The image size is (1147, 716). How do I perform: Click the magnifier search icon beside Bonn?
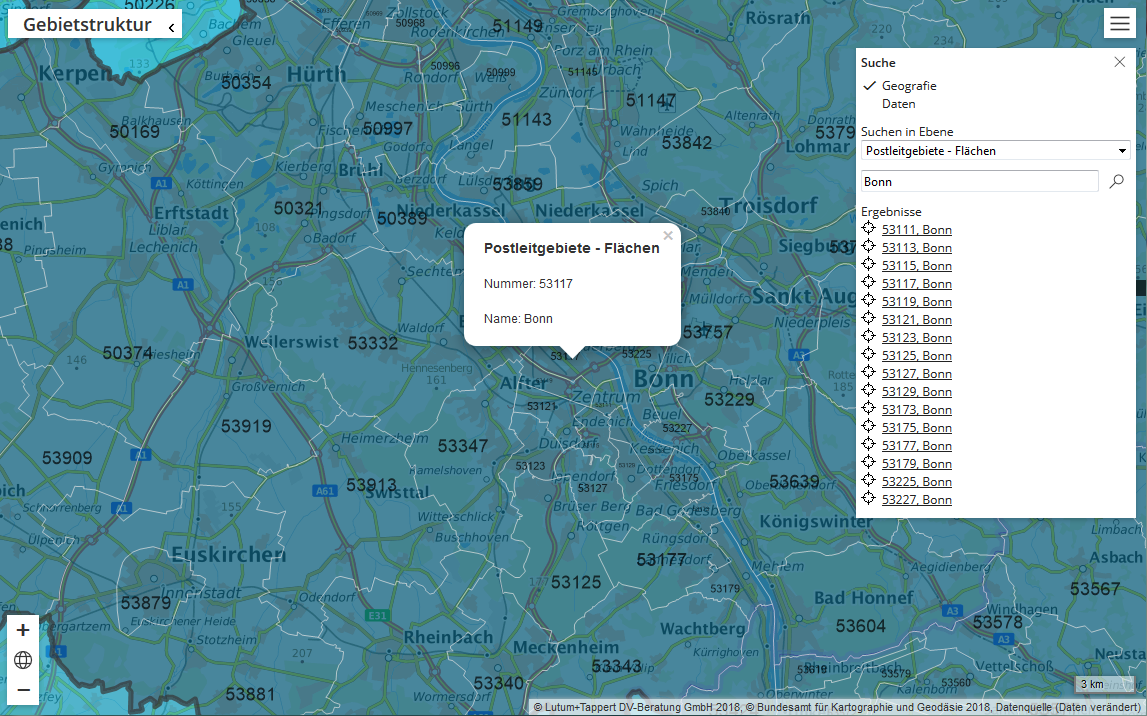1117,181
